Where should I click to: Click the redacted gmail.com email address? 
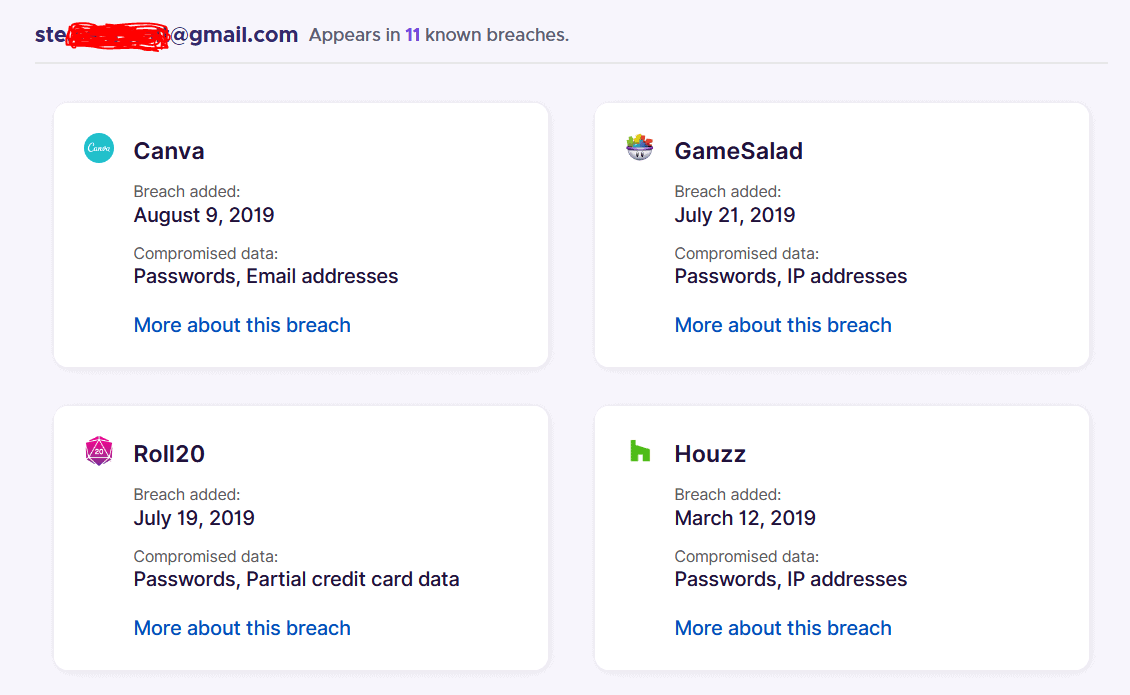(x=166, y=35)
